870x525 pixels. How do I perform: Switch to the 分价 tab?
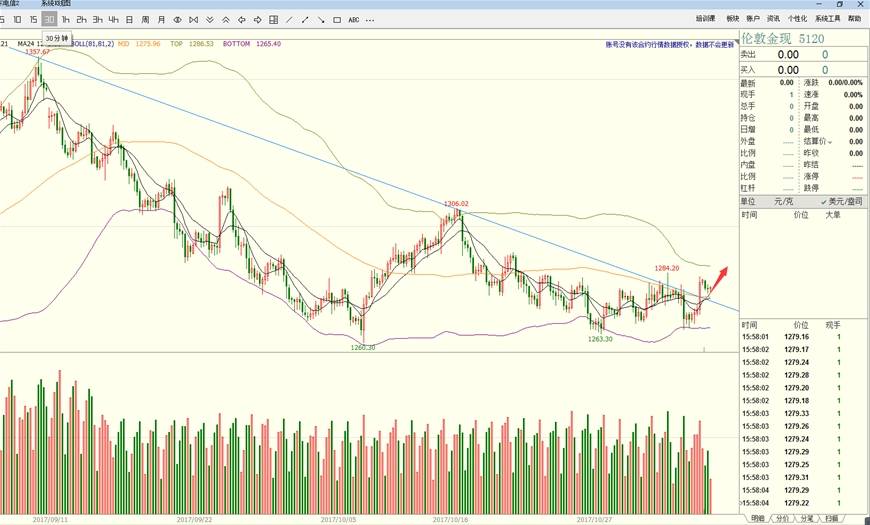coord(782,518)
